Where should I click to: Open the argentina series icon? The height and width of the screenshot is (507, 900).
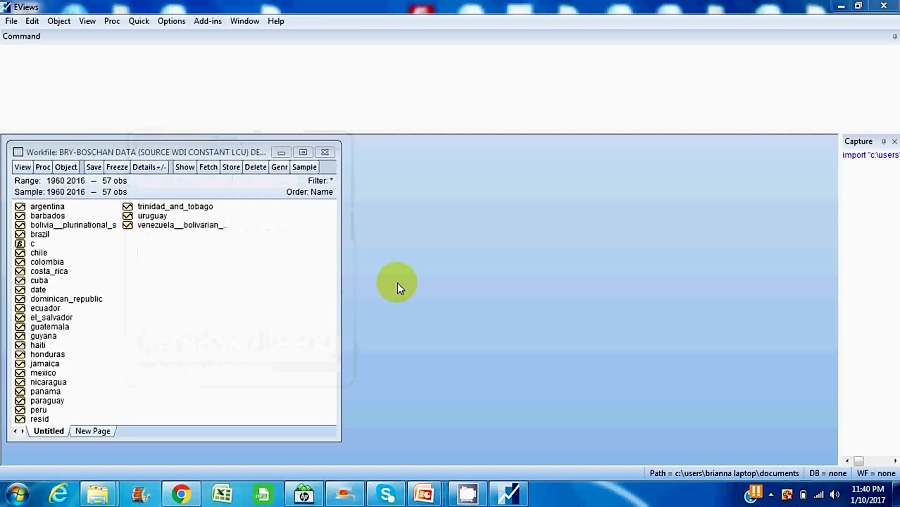click(x=20, y=206)
